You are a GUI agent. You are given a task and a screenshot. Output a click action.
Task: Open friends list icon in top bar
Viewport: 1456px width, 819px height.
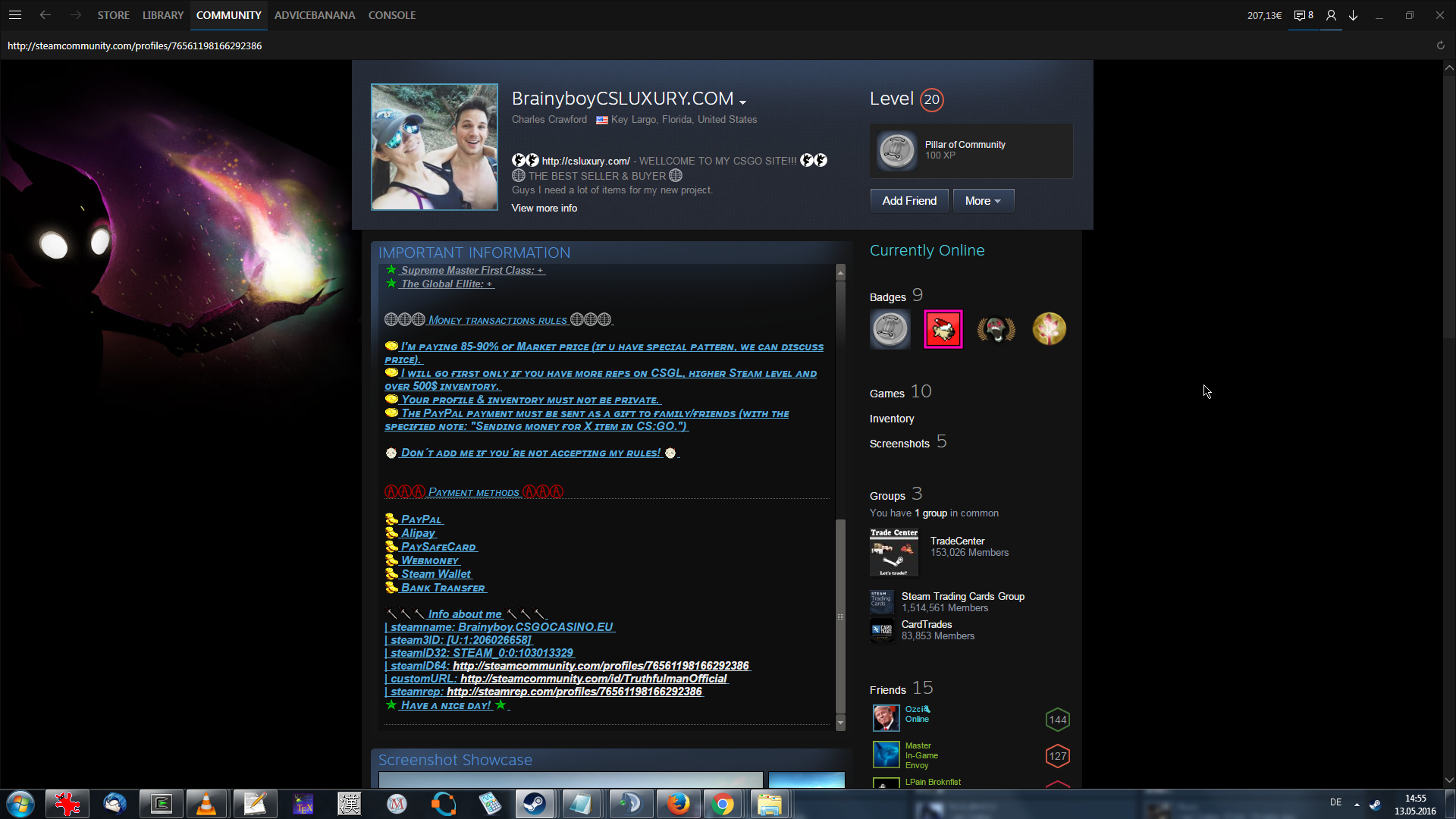(1331, 15)
